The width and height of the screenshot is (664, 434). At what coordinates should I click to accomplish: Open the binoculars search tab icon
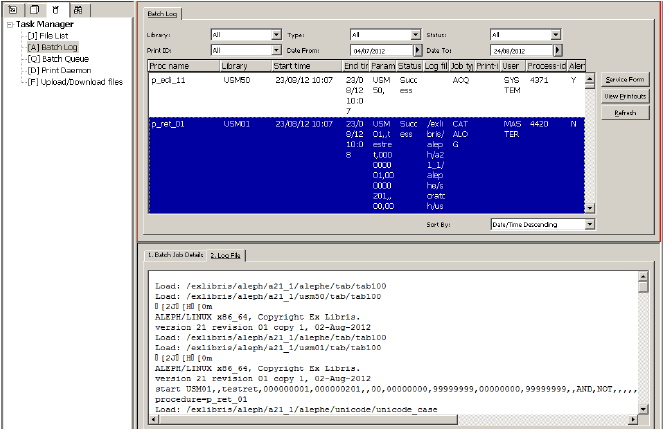(78, 10)
